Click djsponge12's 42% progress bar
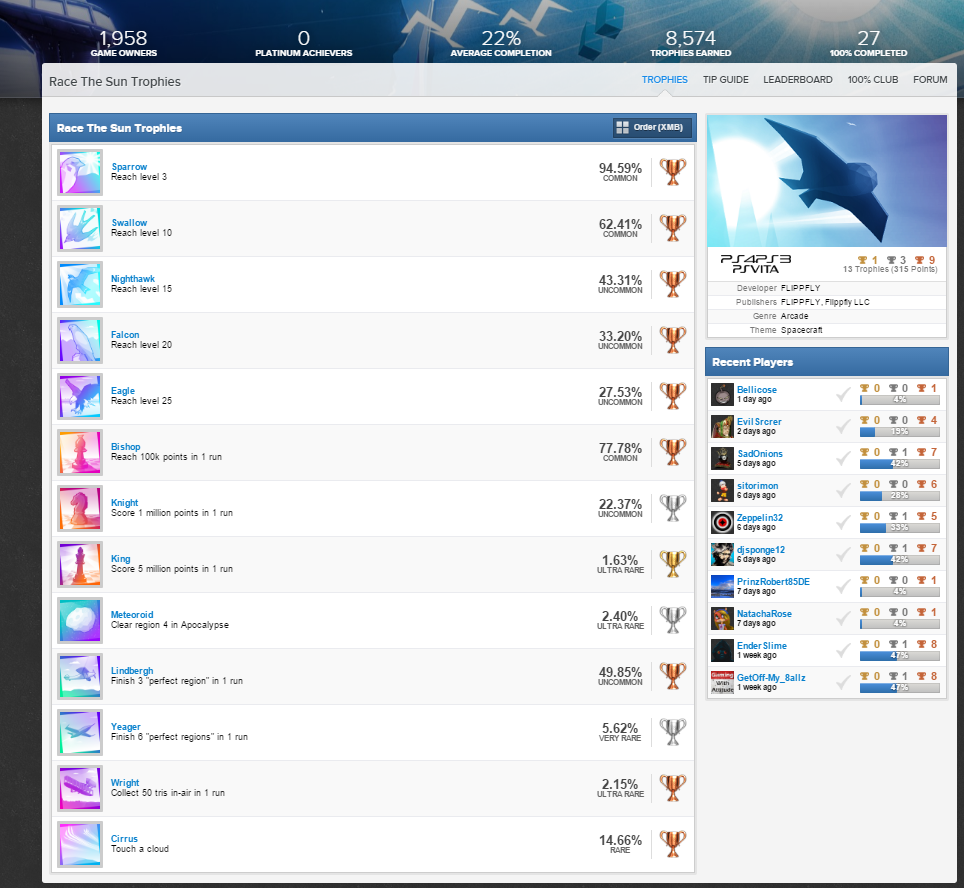964x888 pixels. 898,560
